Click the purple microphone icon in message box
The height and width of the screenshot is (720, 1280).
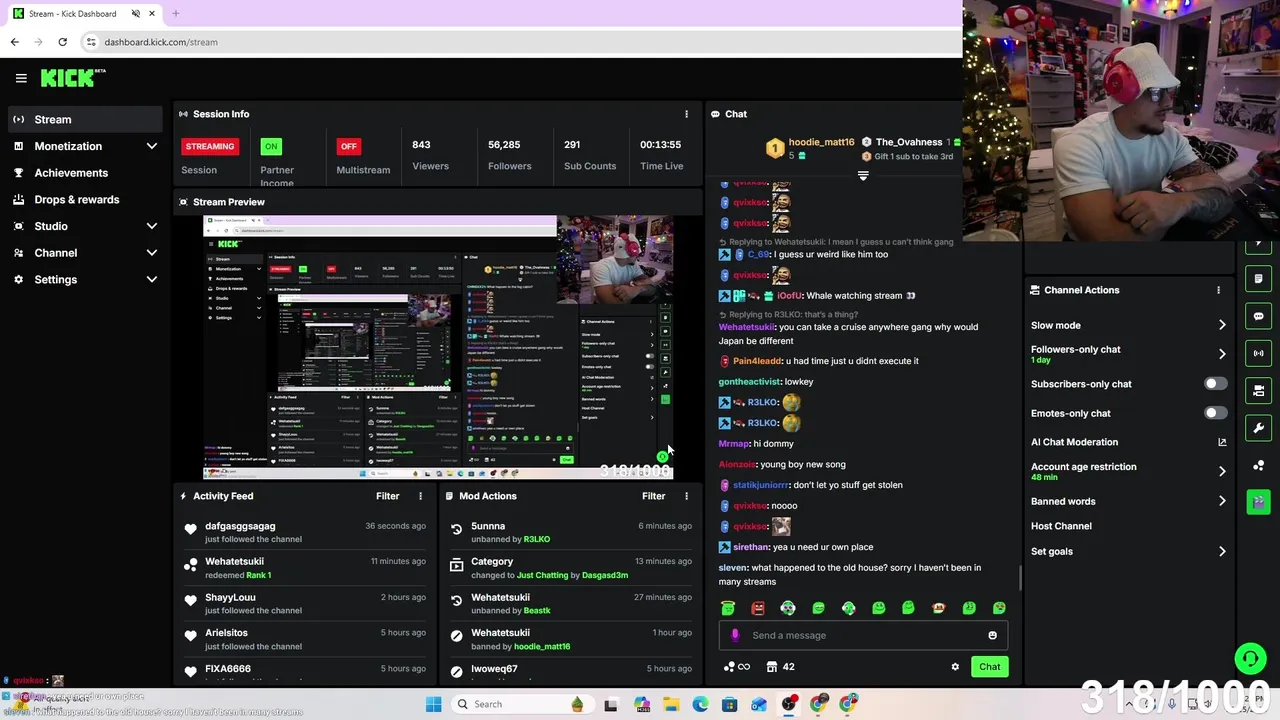(735, 635)
